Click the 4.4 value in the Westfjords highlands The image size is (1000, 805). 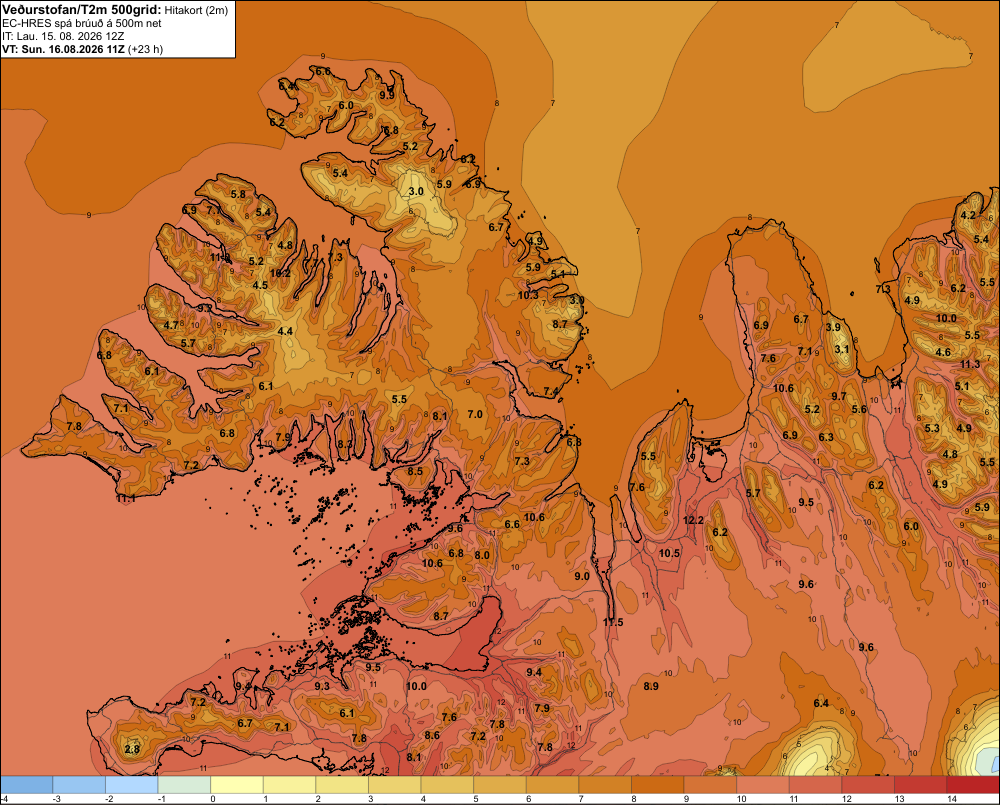(285, 331)
